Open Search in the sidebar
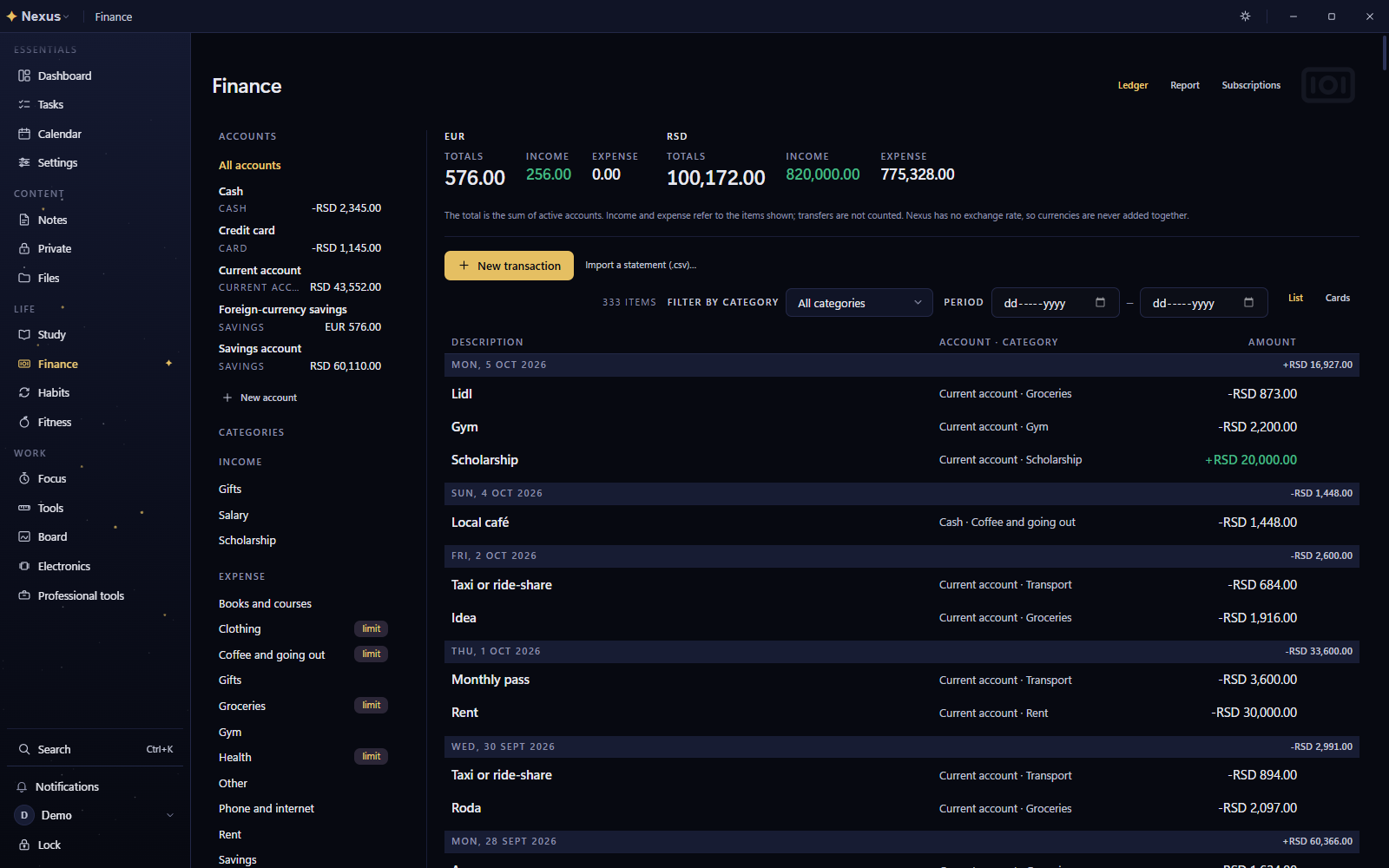 click(95, 749)
